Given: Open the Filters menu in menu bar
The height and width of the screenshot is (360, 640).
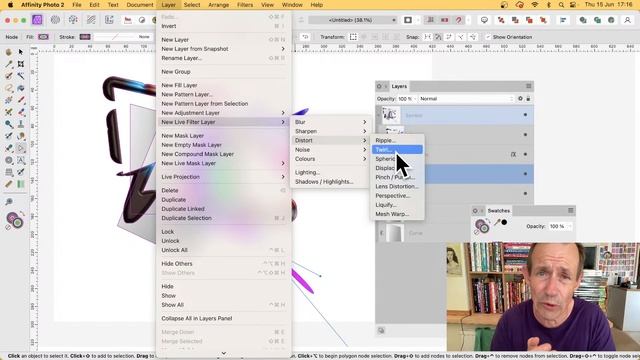Looking at the screenshot, I should coord(244,5).
